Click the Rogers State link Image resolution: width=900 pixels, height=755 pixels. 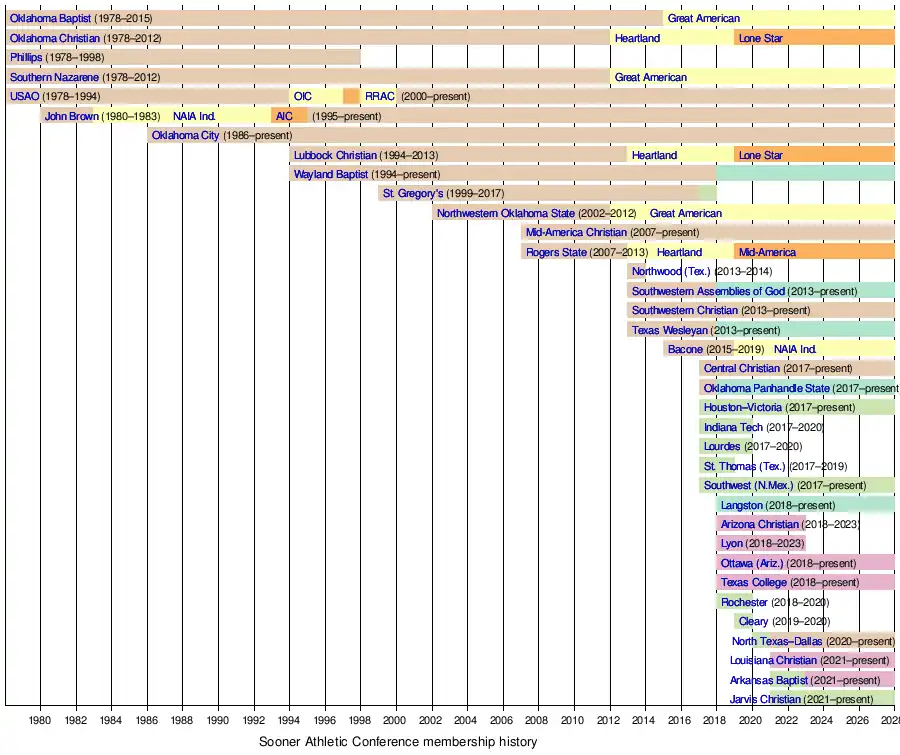[556, 252]
